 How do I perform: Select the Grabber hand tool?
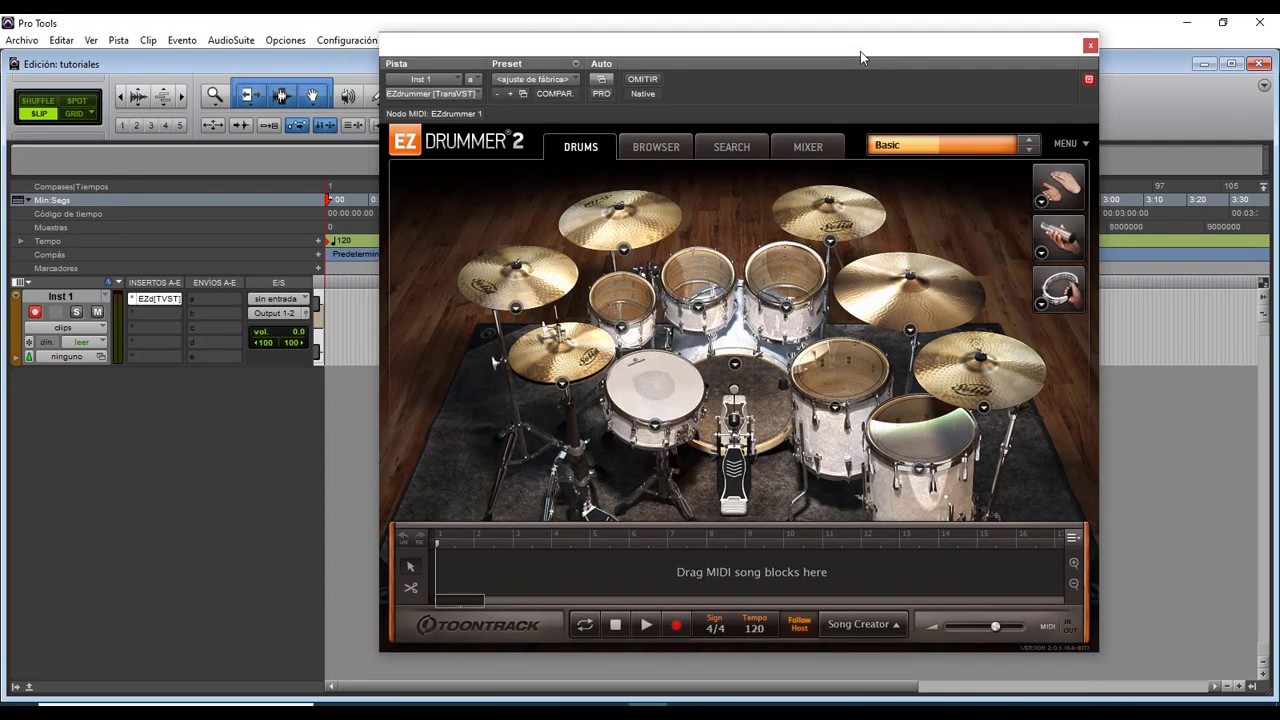313,96
